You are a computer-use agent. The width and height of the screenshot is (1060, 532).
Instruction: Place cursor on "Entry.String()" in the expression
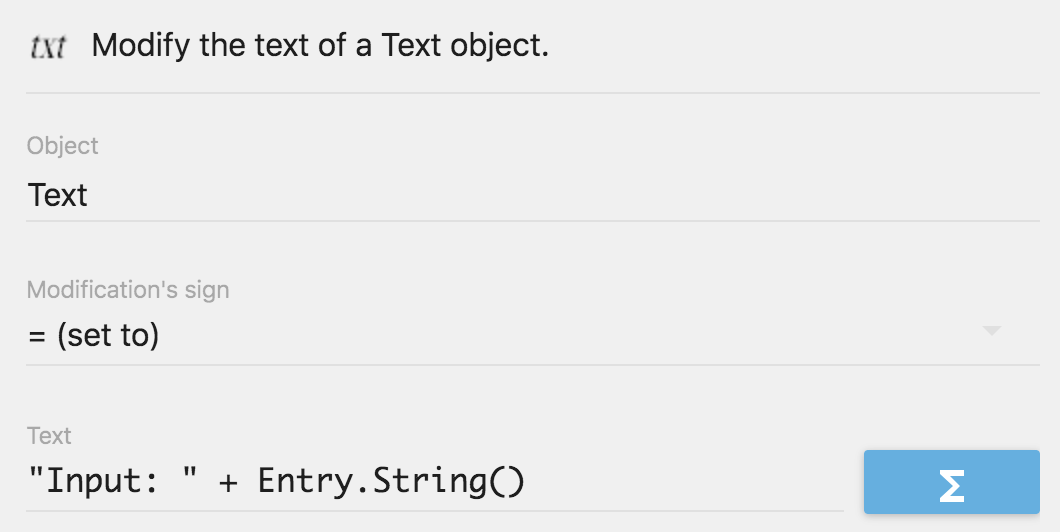(390, 482)
